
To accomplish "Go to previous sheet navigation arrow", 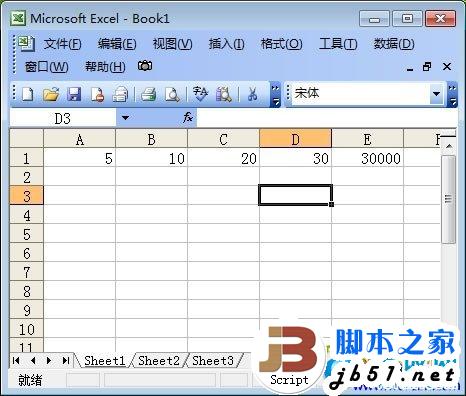I will (33, 360).
